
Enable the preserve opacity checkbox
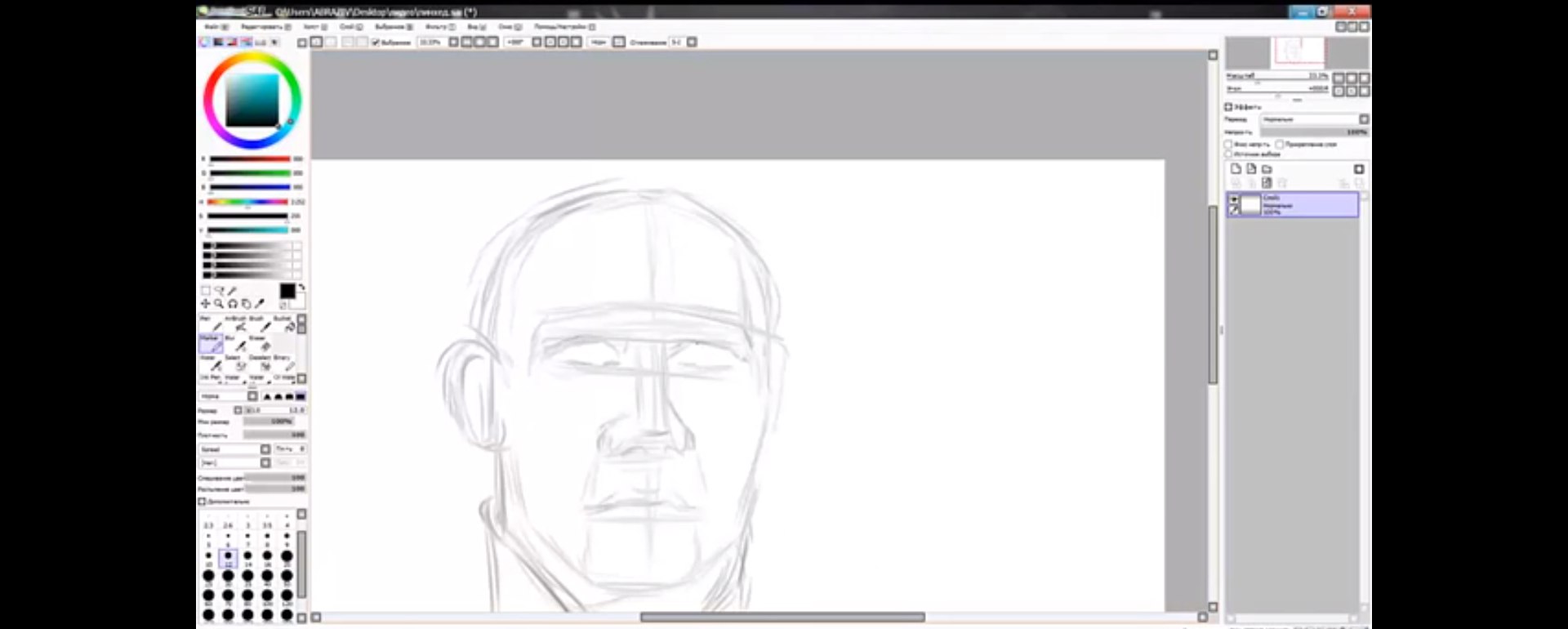tap(1228, 144)
